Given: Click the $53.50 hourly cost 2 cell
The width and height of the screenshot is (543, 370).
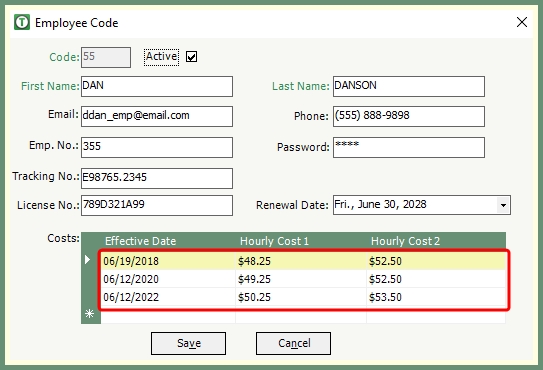Looking at the screenshot, I should pyautogui.click(x=436, y=297).
